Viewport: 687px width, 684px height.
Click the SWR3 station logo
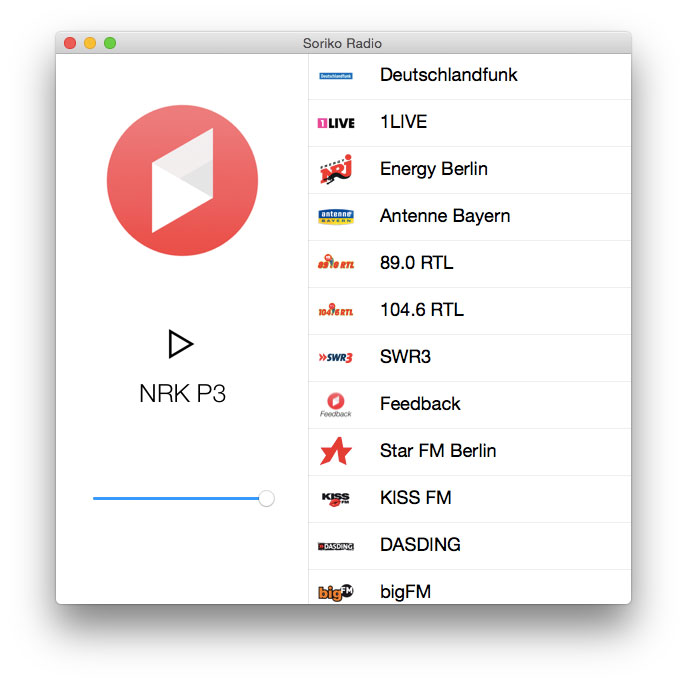coord(336,358)
